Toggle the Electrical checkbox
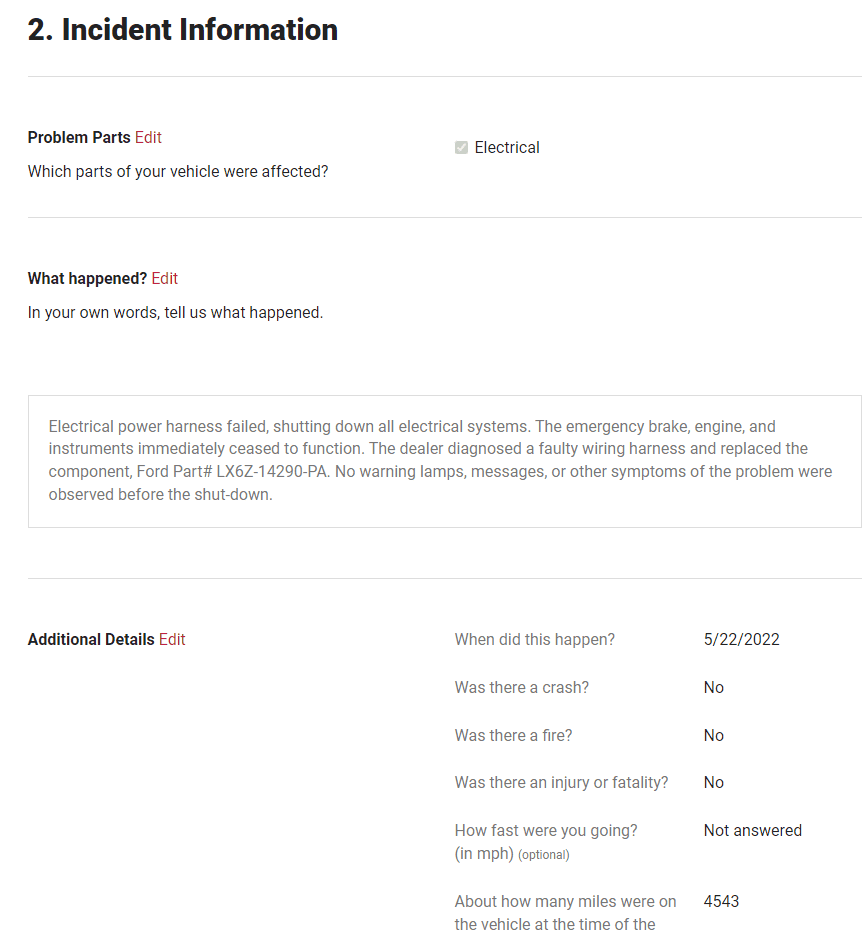Viewport: 862px width, 931px height. tap(461, 147)
